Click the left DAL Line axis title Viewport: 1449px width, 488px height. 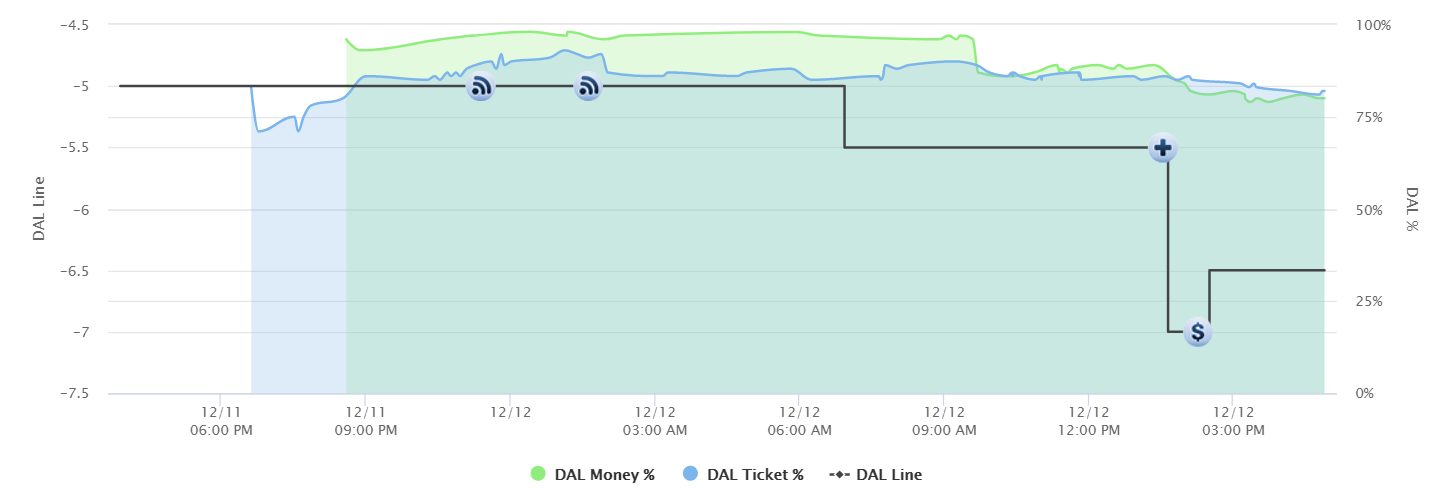point(39,209)
